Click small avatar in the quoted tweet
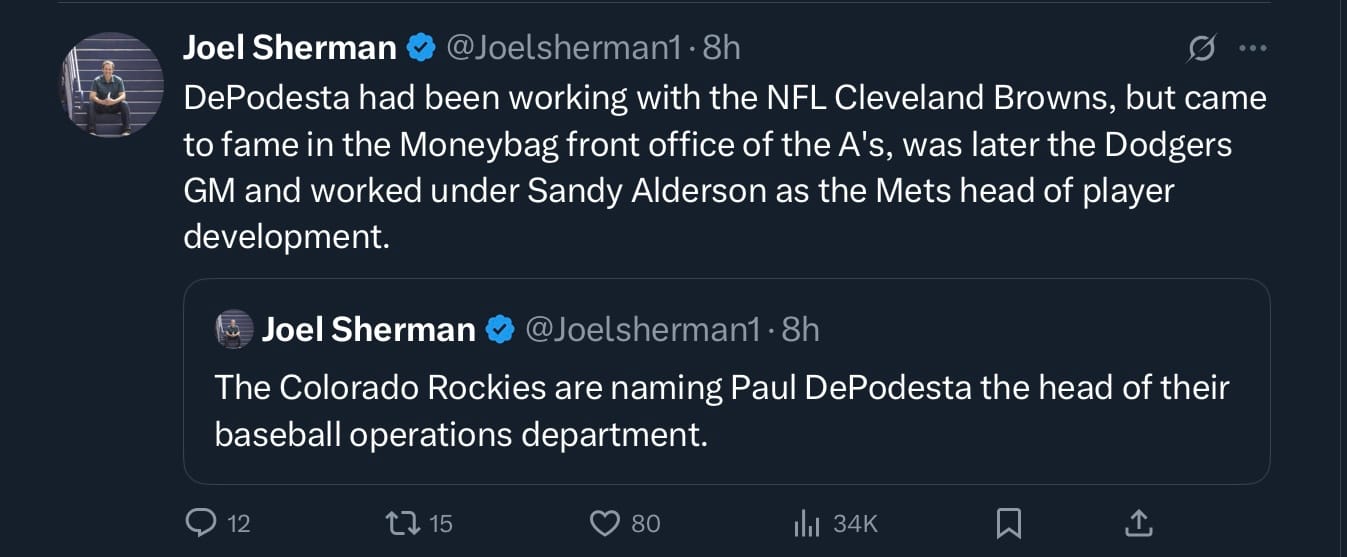Image resolution: width=1347 pixels, height=557 pixels. click(x=234, y=329)
